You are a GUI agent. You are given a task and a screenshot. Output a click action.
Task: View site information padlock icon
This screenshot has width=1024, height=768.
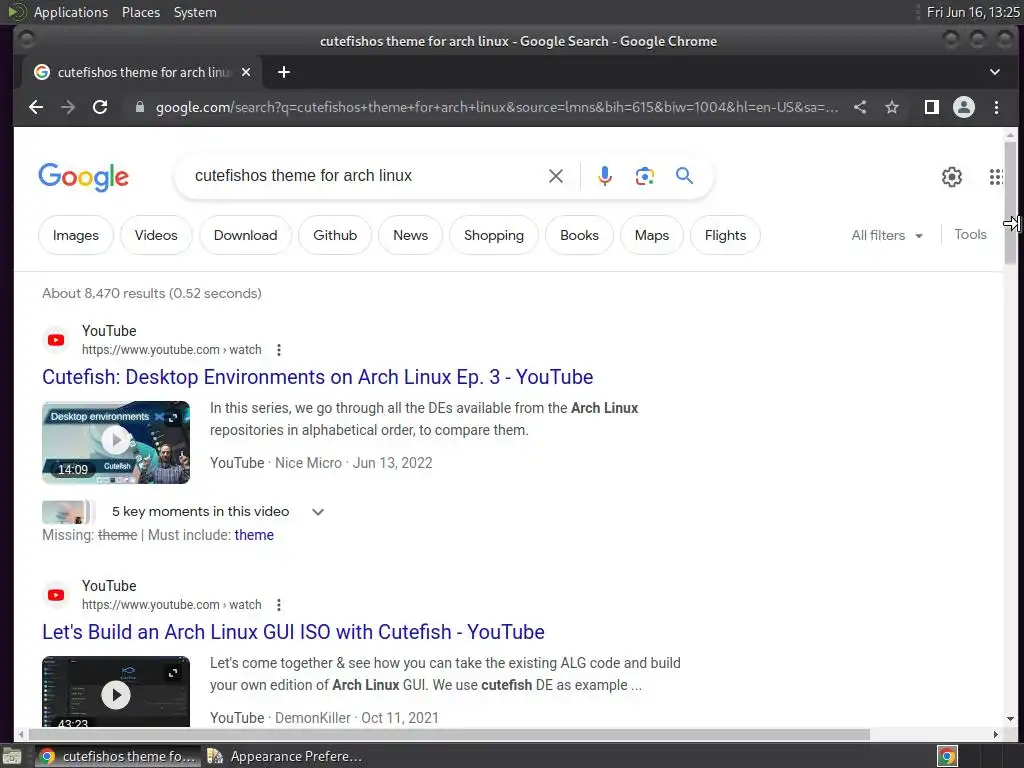point(139,107)
